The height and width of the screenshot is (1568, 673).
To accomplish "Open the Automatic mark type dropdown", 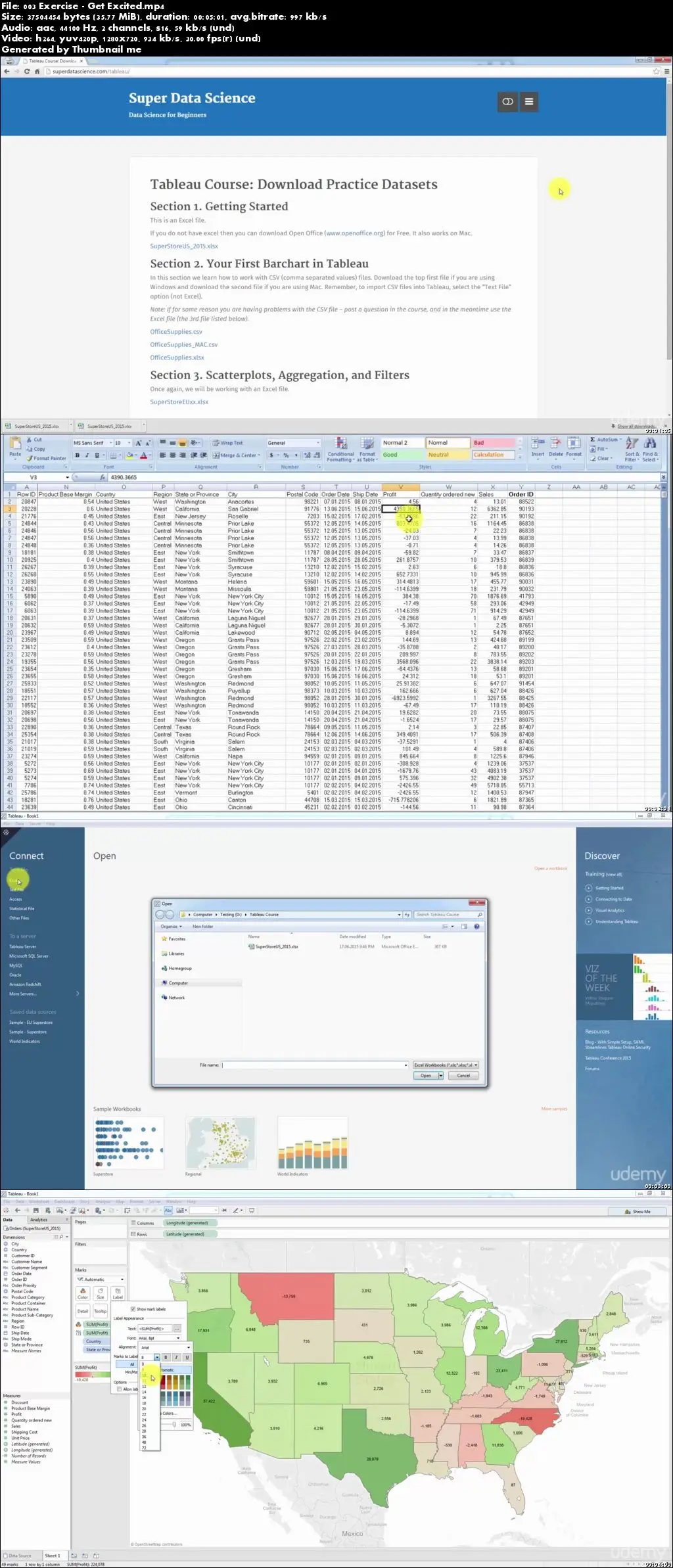I will [101, 1280].
